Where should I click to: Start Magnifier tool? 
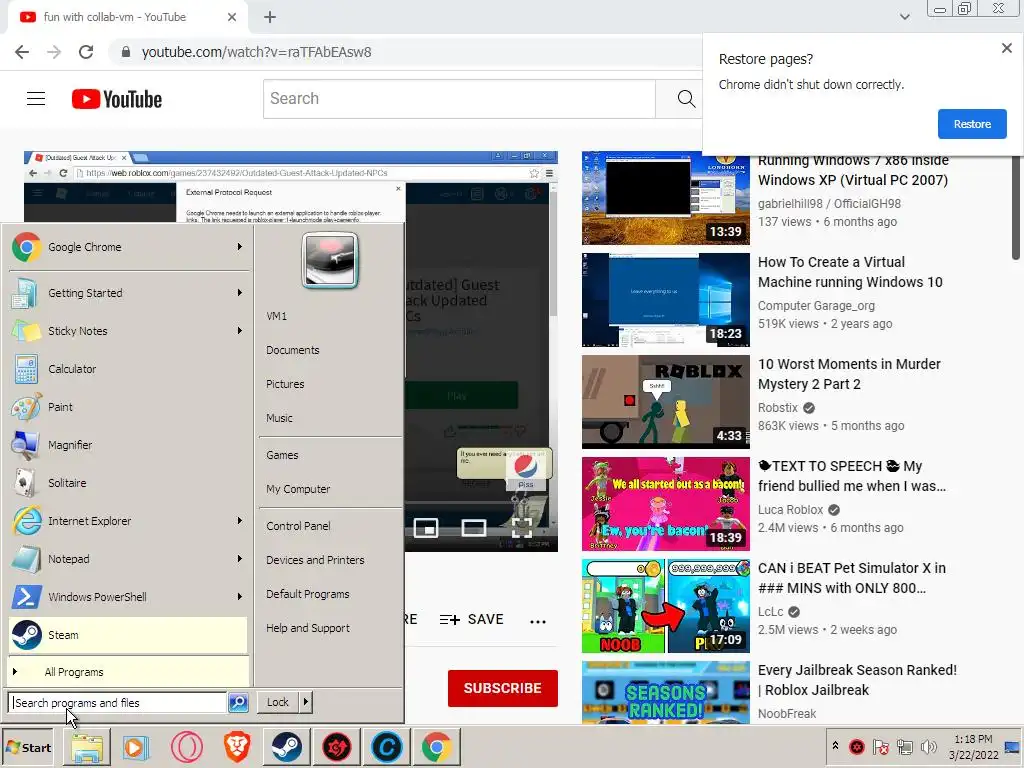pos(128,445)
